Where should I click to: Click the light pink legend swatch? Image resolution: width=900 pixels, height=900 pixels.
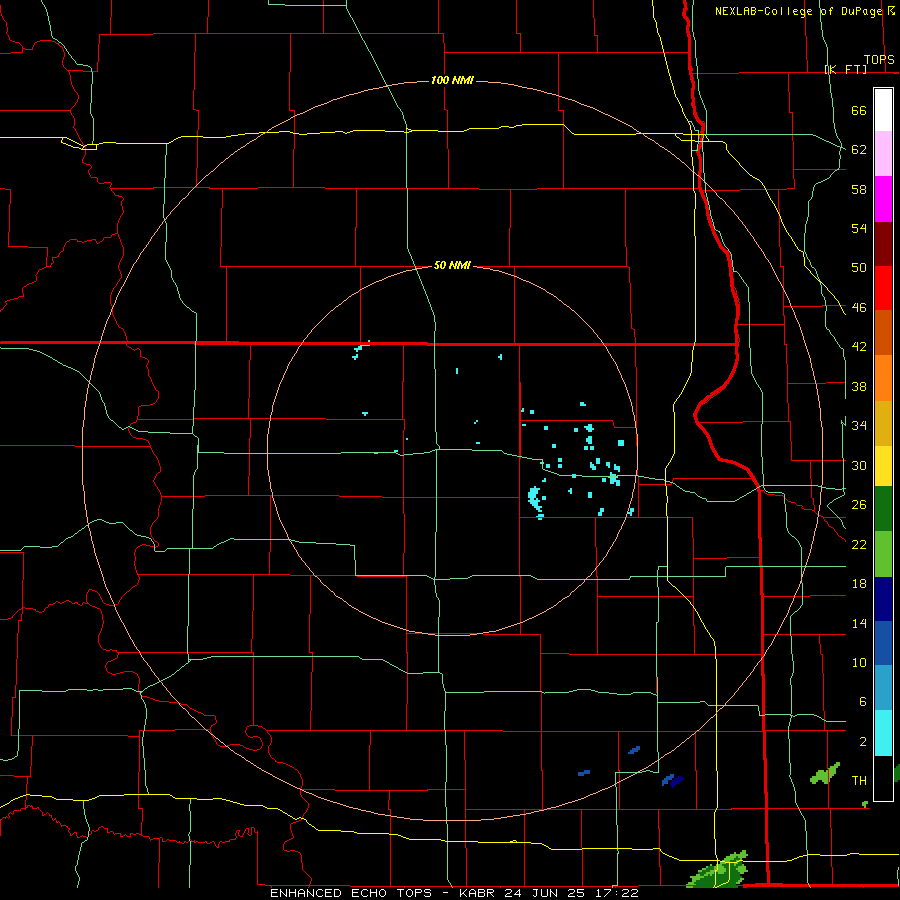coord(883,154)
